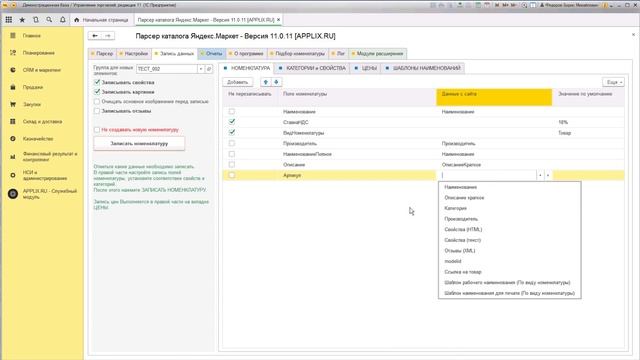Open Главное section in sidebar
Image resolution: width=640 pixels, height=360 pixels.
pyautogui.click(x=31, y=36)
